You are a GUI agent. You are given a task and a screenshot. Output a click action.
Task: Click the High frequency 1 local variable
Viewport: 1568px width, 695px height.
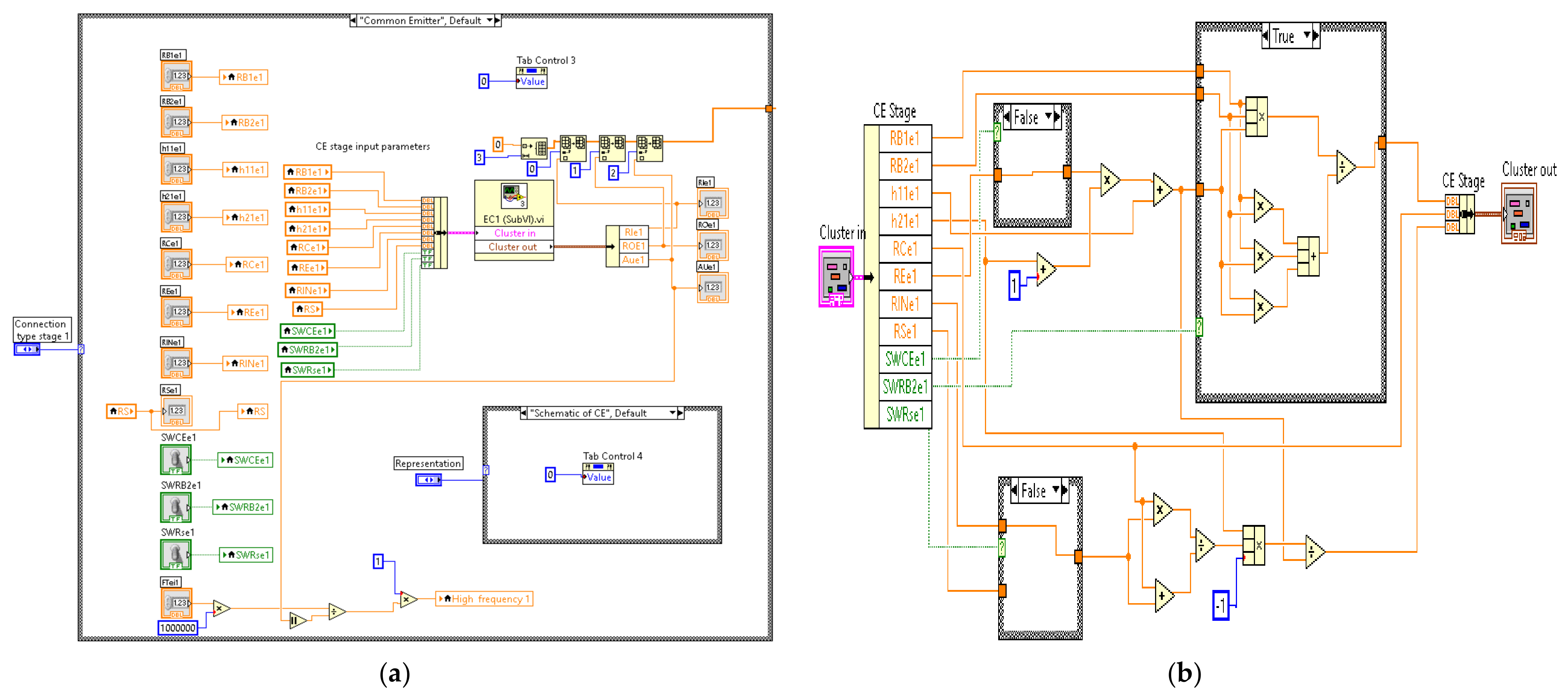pos(485,599)
